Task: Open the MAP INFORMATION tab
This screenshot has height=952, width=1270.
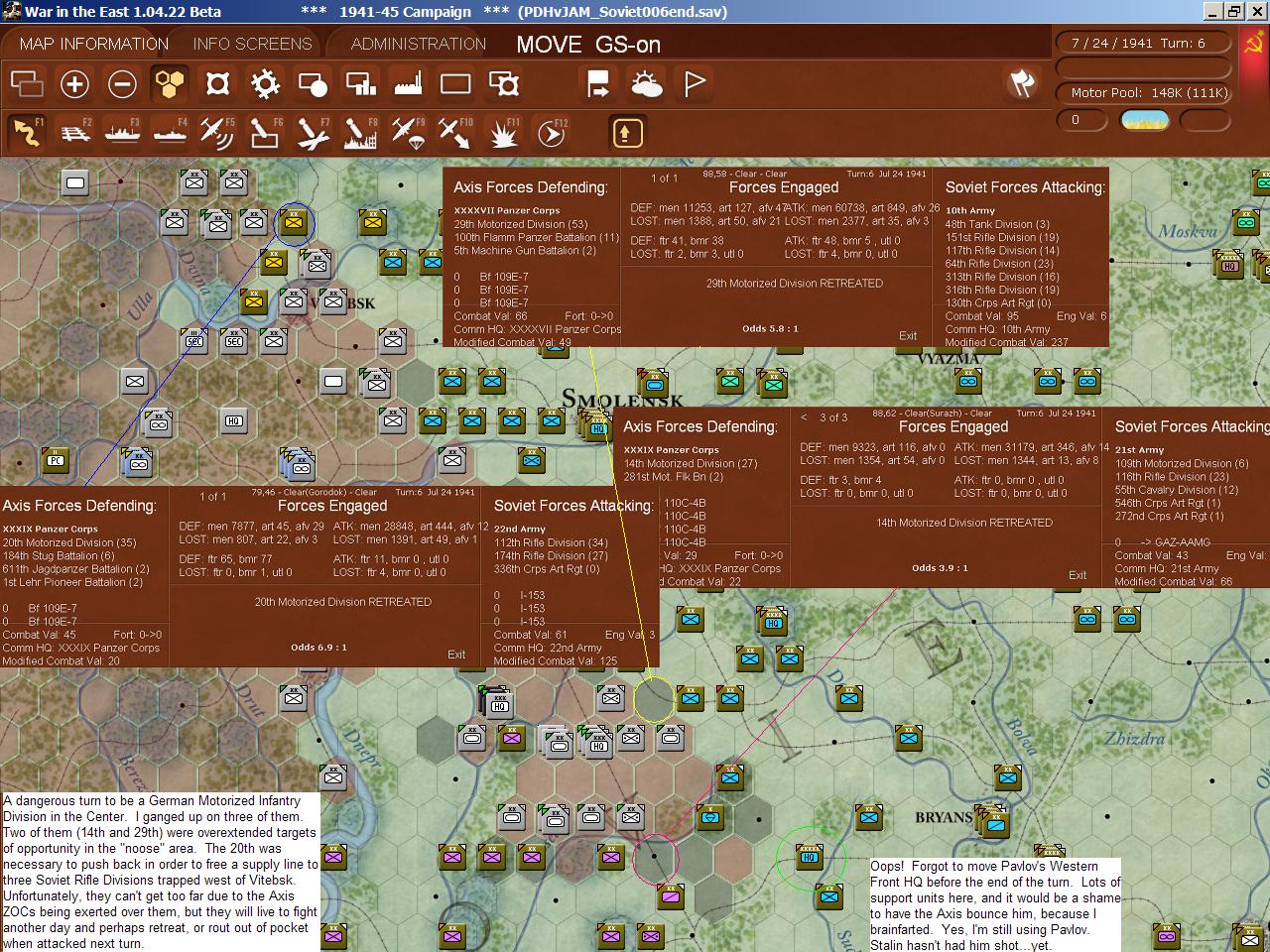Action: click(x=94, y=44)
